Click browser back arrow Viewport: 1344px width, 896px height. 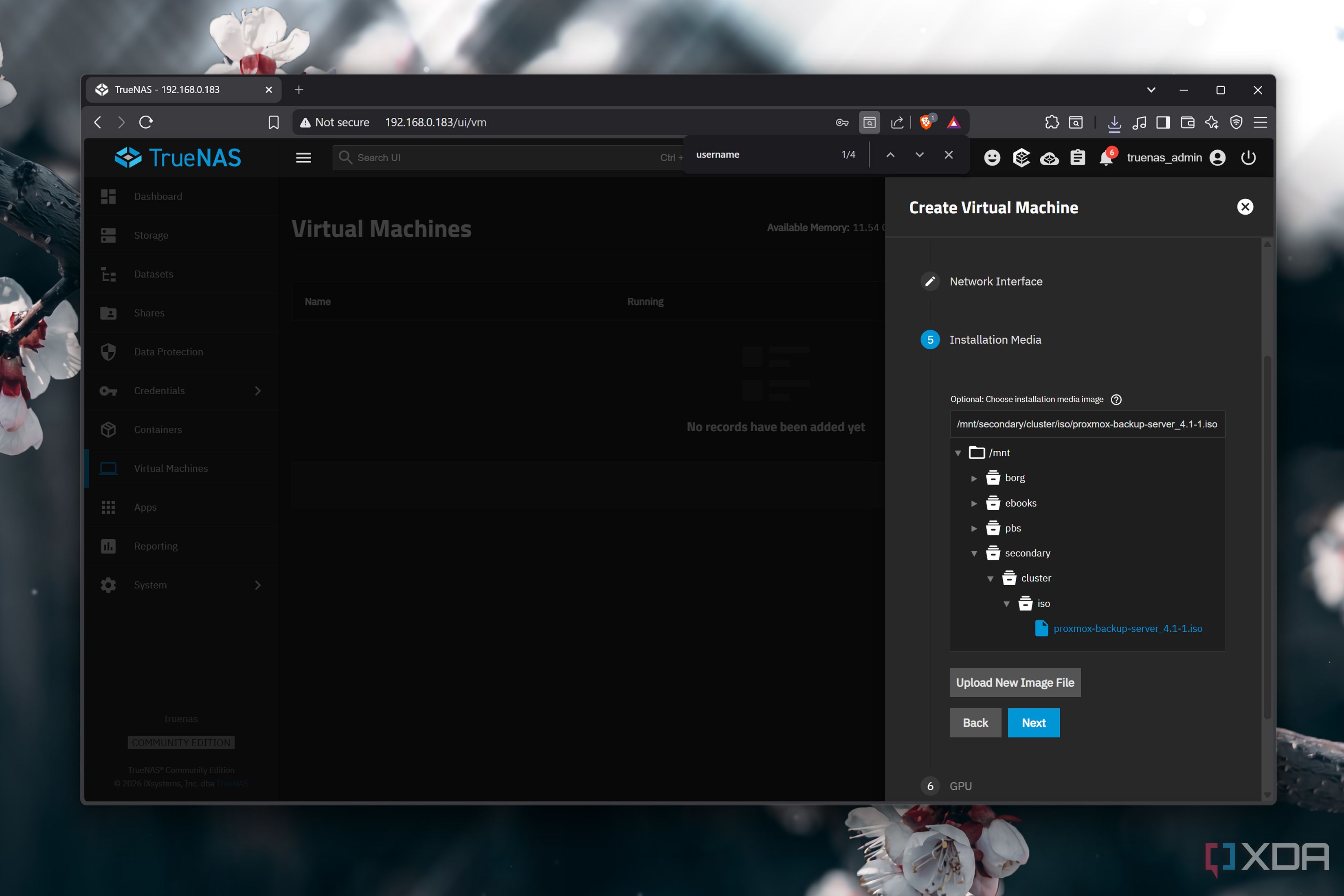pyautogui.click(x=98, y=122)
